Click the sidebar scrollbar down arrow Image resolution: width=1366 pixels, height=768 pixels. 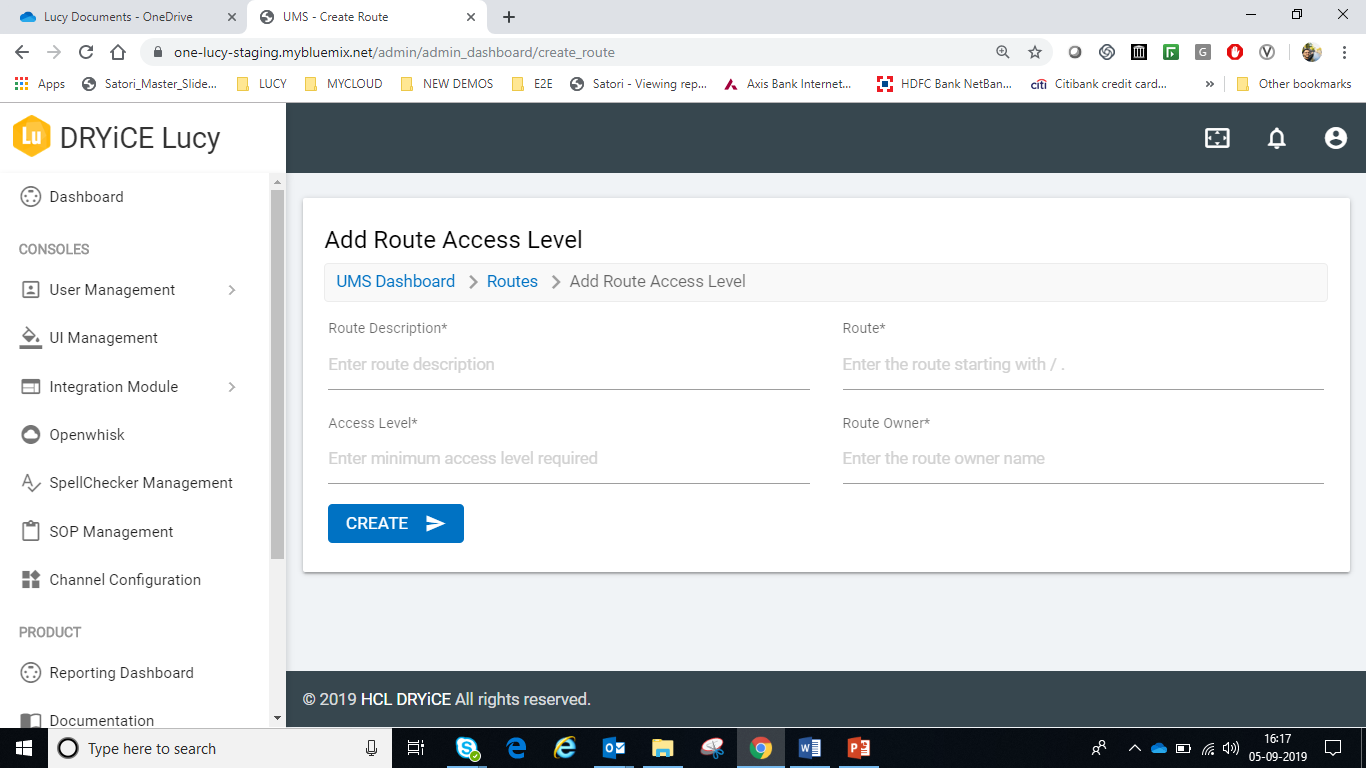pyautogui.click(x=277, y=718)
